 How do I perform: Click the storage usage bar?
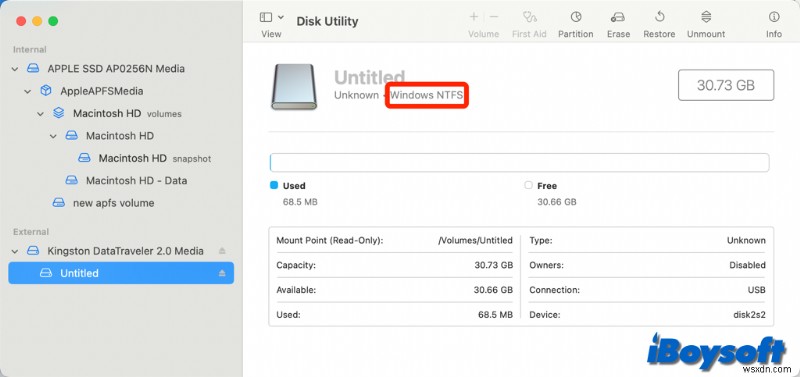519,162
